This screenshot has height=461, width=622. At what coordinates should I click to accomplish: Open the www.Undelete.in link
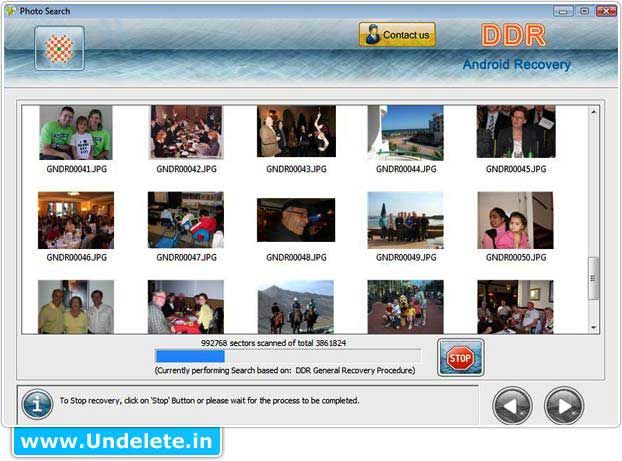pyautogui.click(x=117, y=441)
